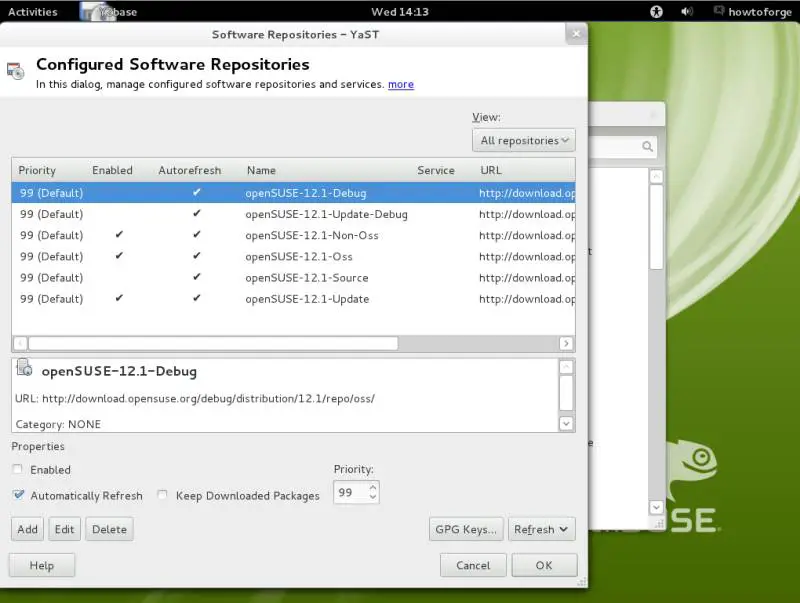Click the accessibility icon in the top bar
The image size is (800, 603).
[656, 12]
